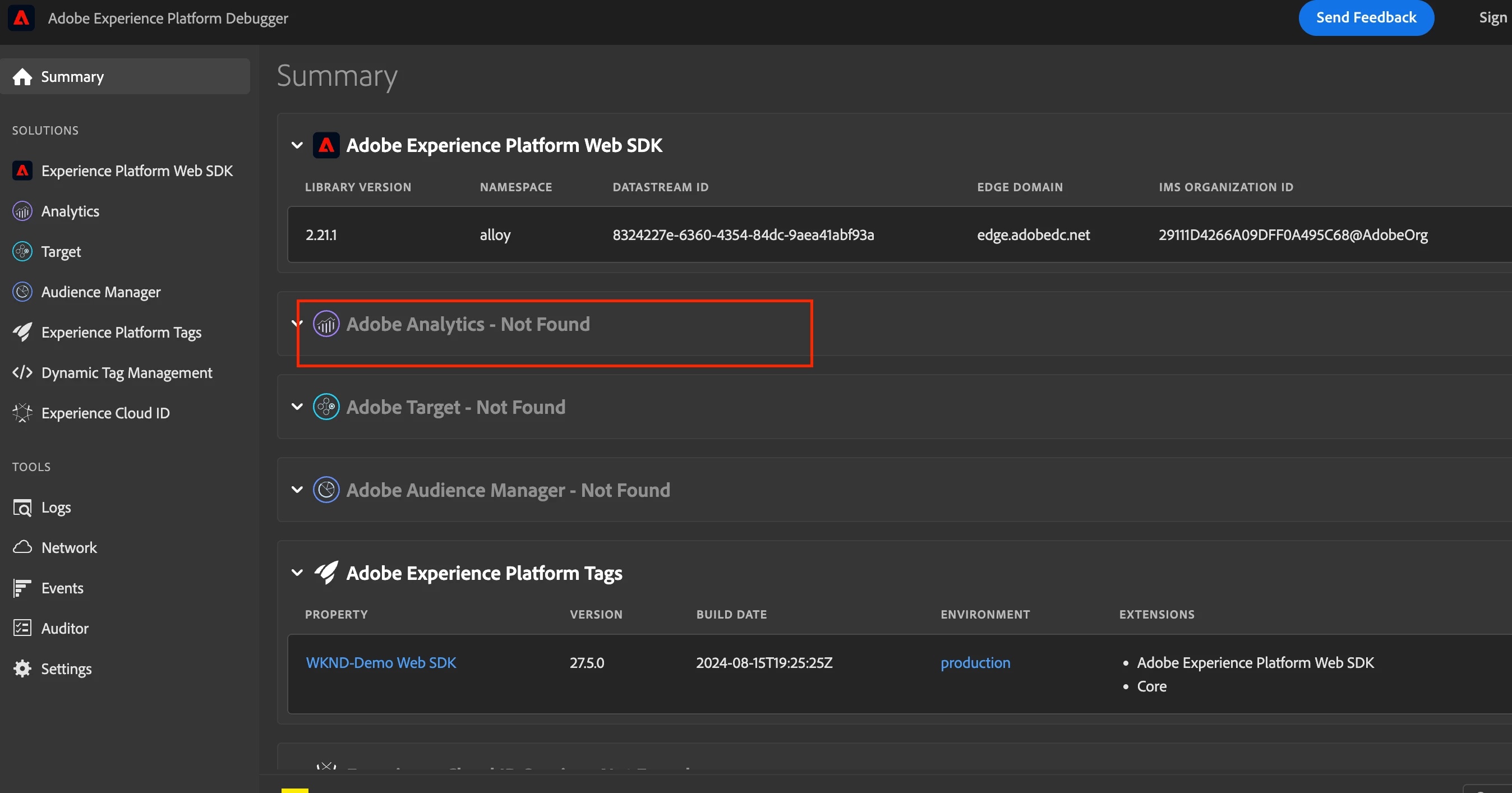This screenshot has height=793, width=1512.
Task: Select the Experience Cloud ID icon
Action: pyautogui.click(x=22, y=413)
